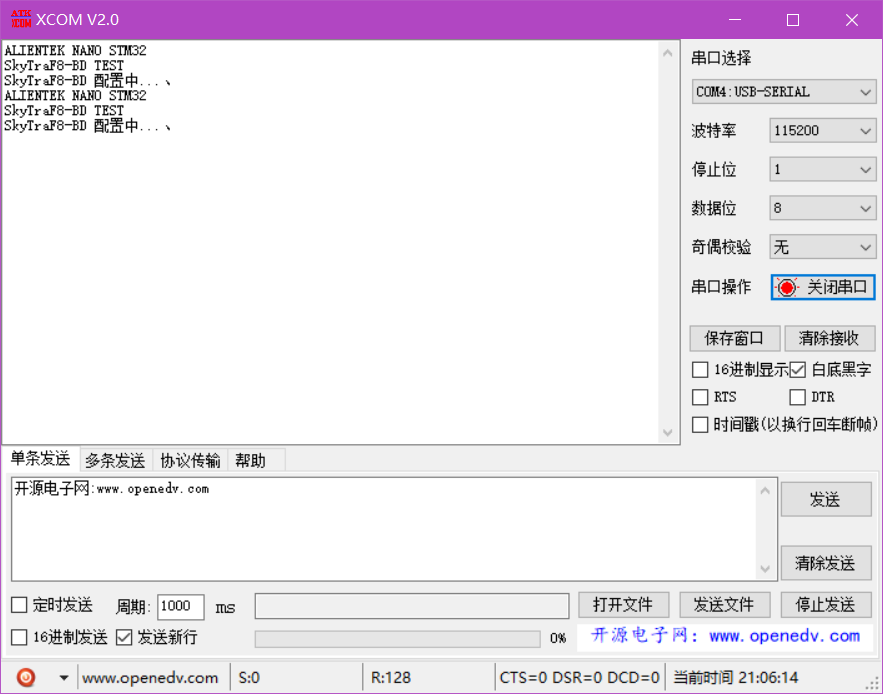Expand the arrow next to the status bar indicator
The width and height of the screenshot is (883, 694).
tap(64, 677)
